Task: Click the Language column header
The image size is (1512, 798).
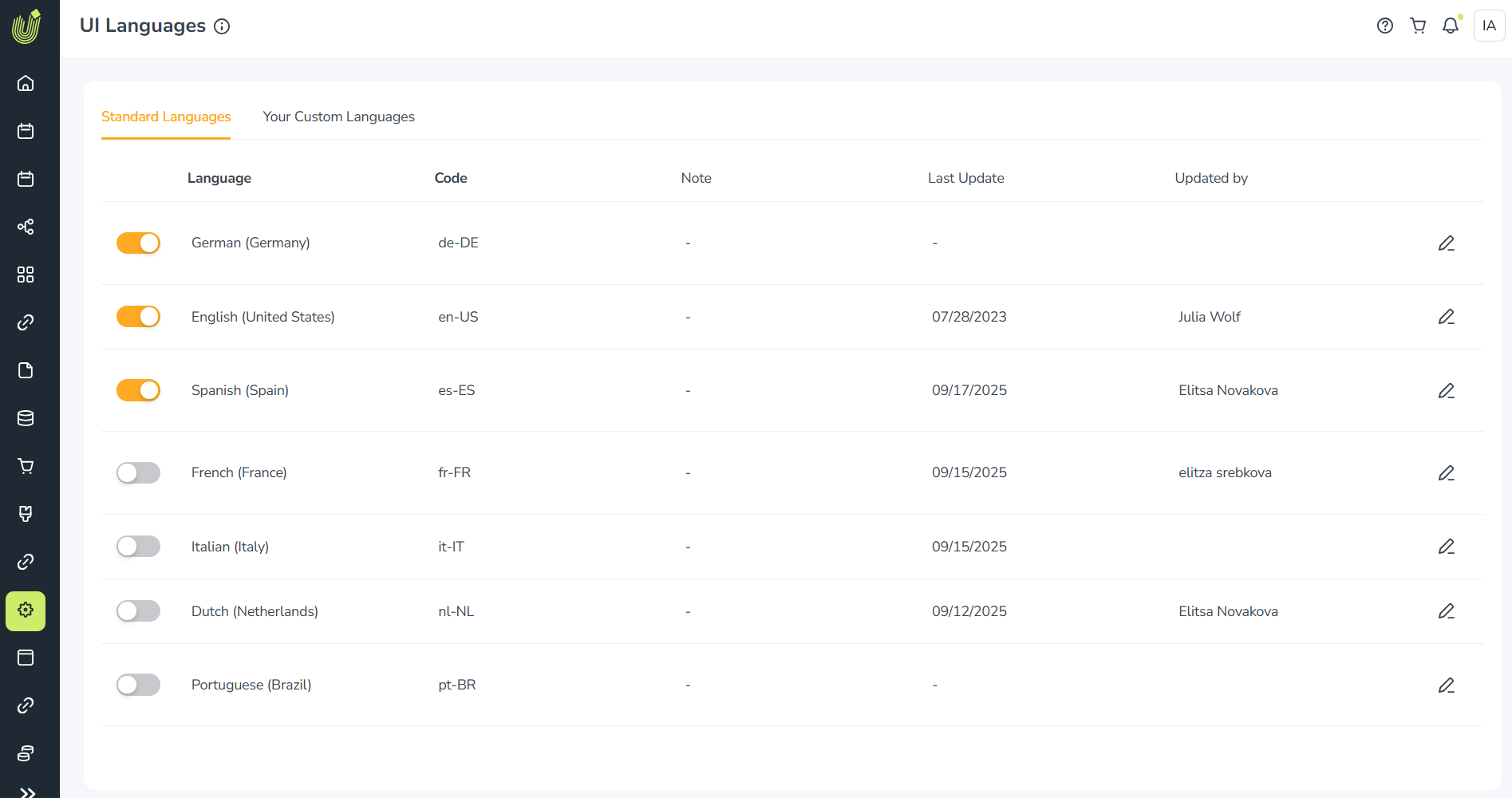Action: pyautogui.click(x=219, y=178)
